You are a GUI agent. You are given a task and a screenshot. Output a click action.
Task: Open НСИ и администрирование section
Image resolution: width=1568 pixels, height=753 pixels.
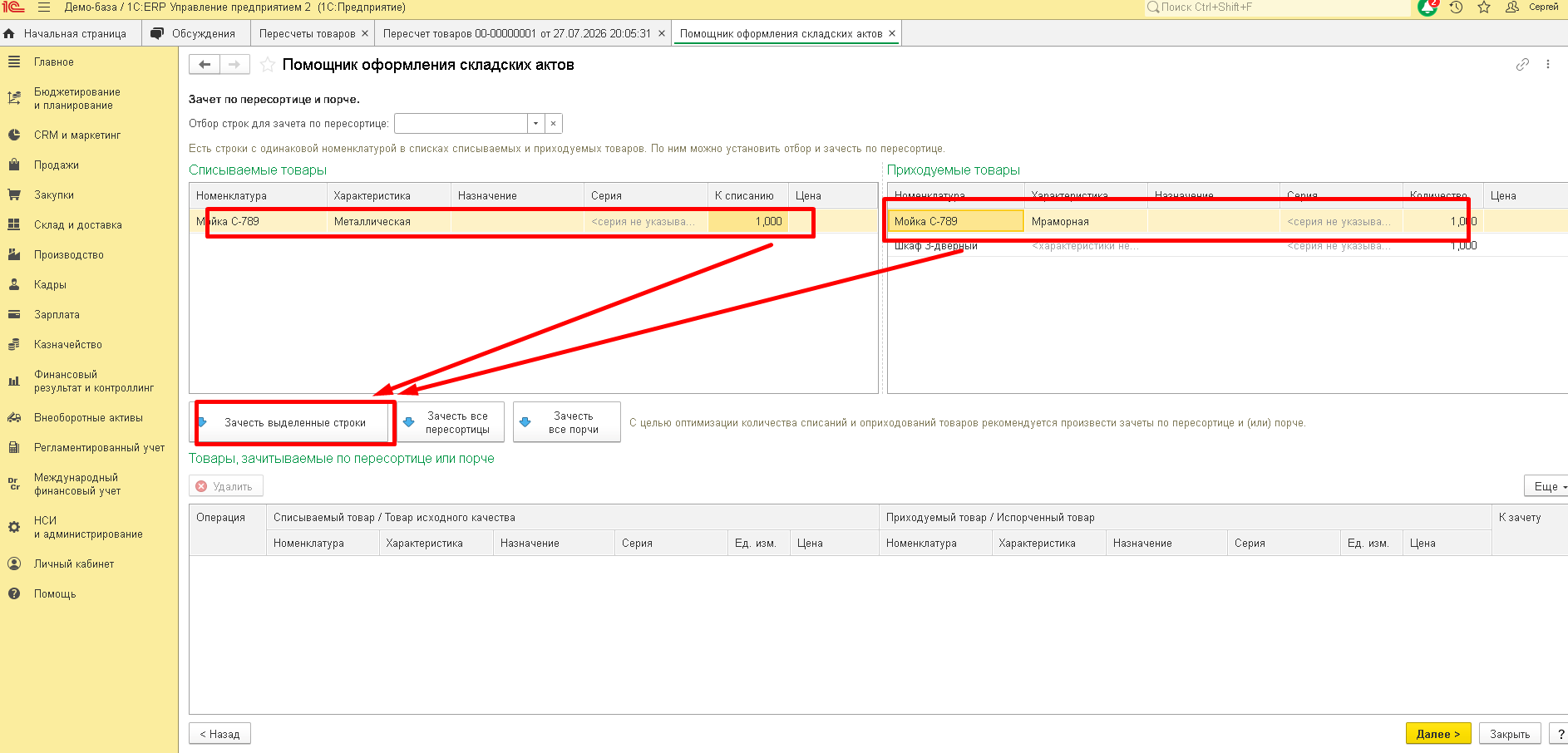[x=89, y=528]
